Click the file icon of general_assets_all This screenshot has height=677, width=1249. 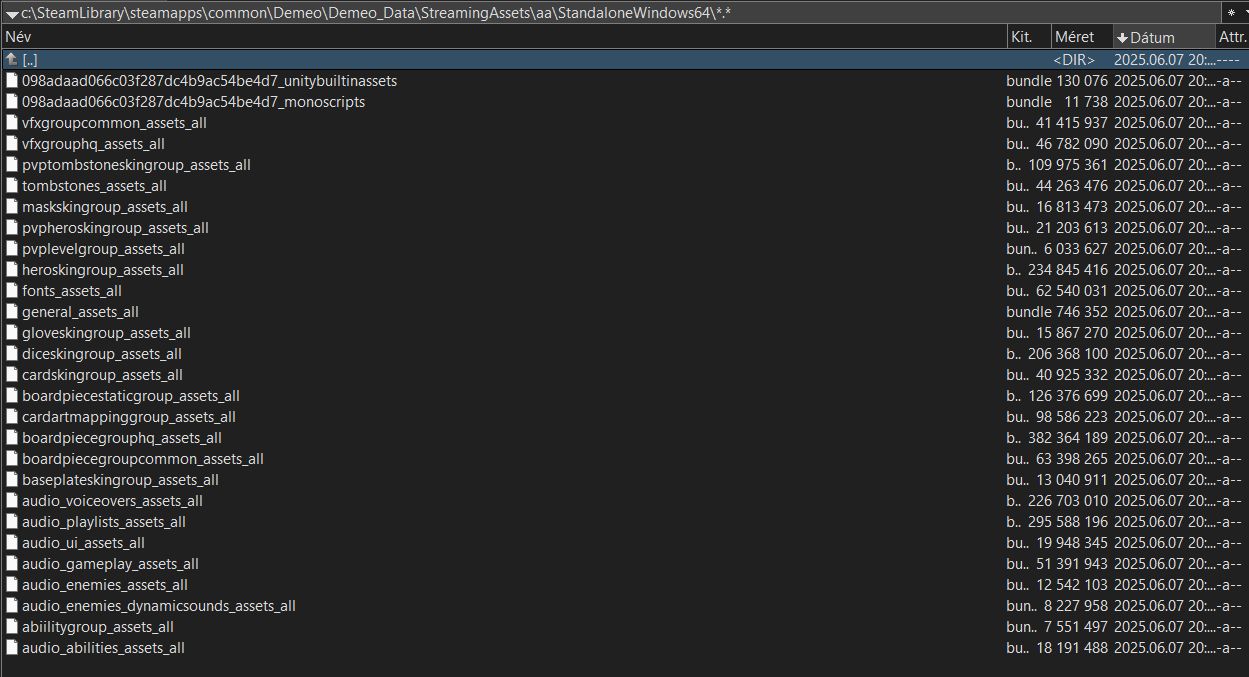12,312
